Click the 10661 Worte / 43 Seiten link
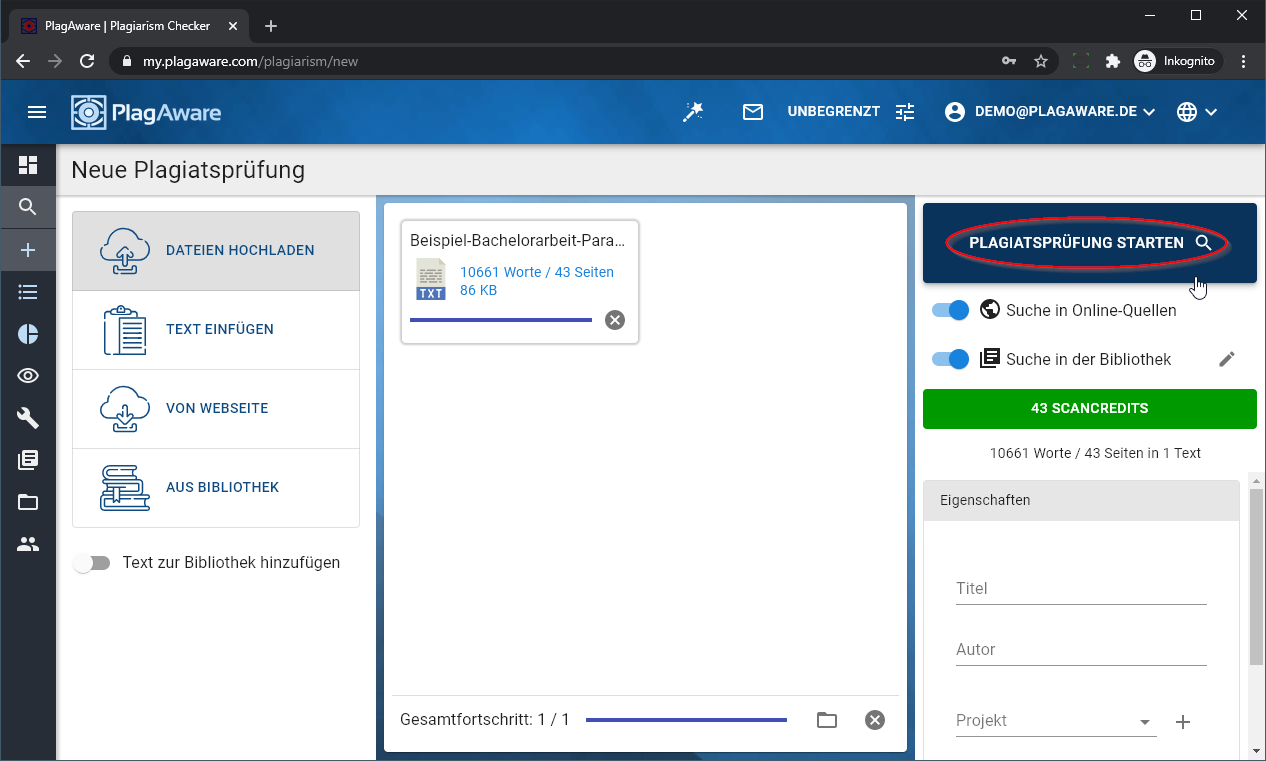Viewport: 1266px width, 761px height. pos(537,272)
